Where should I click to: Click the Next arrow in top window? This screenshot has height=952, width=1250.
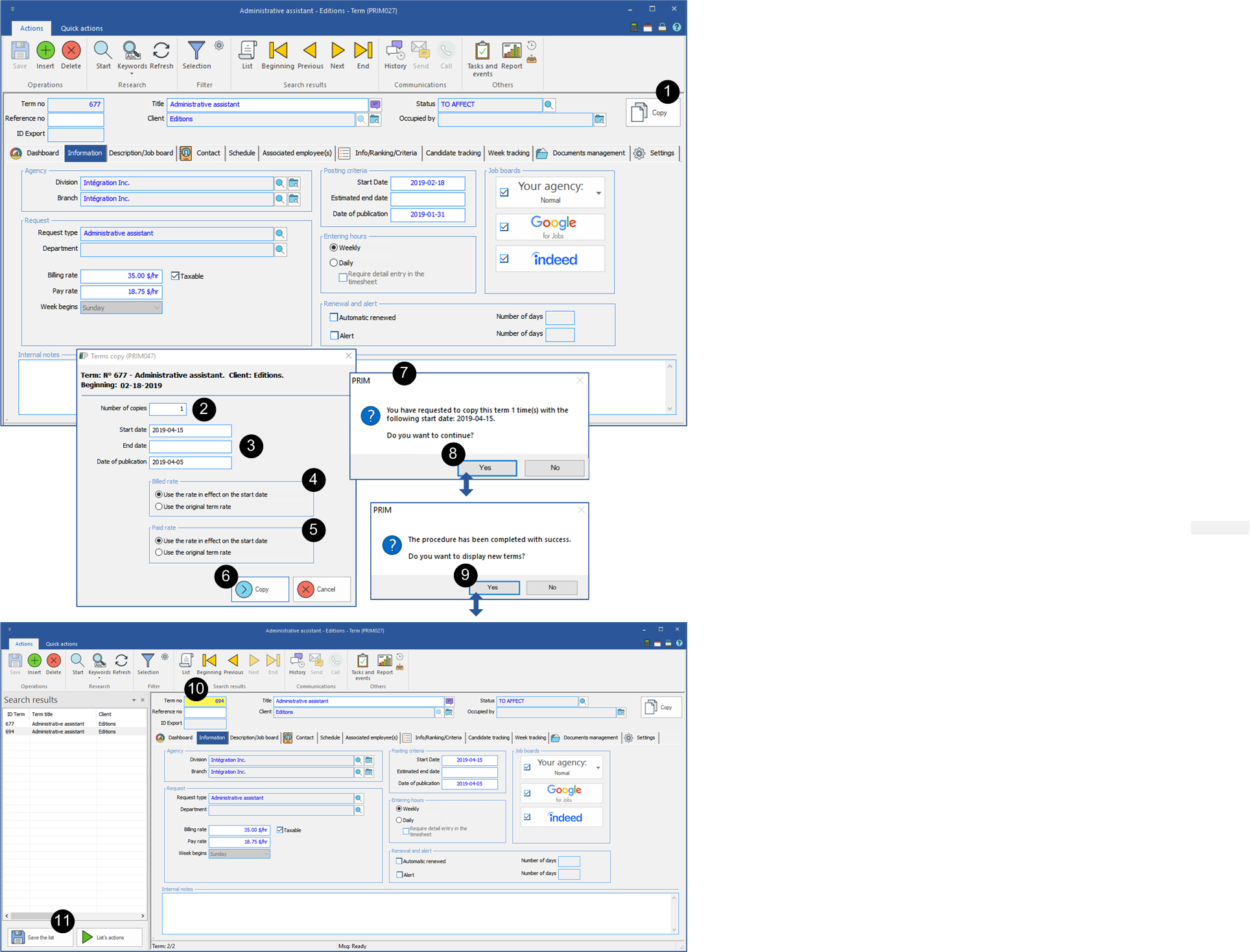337,51
